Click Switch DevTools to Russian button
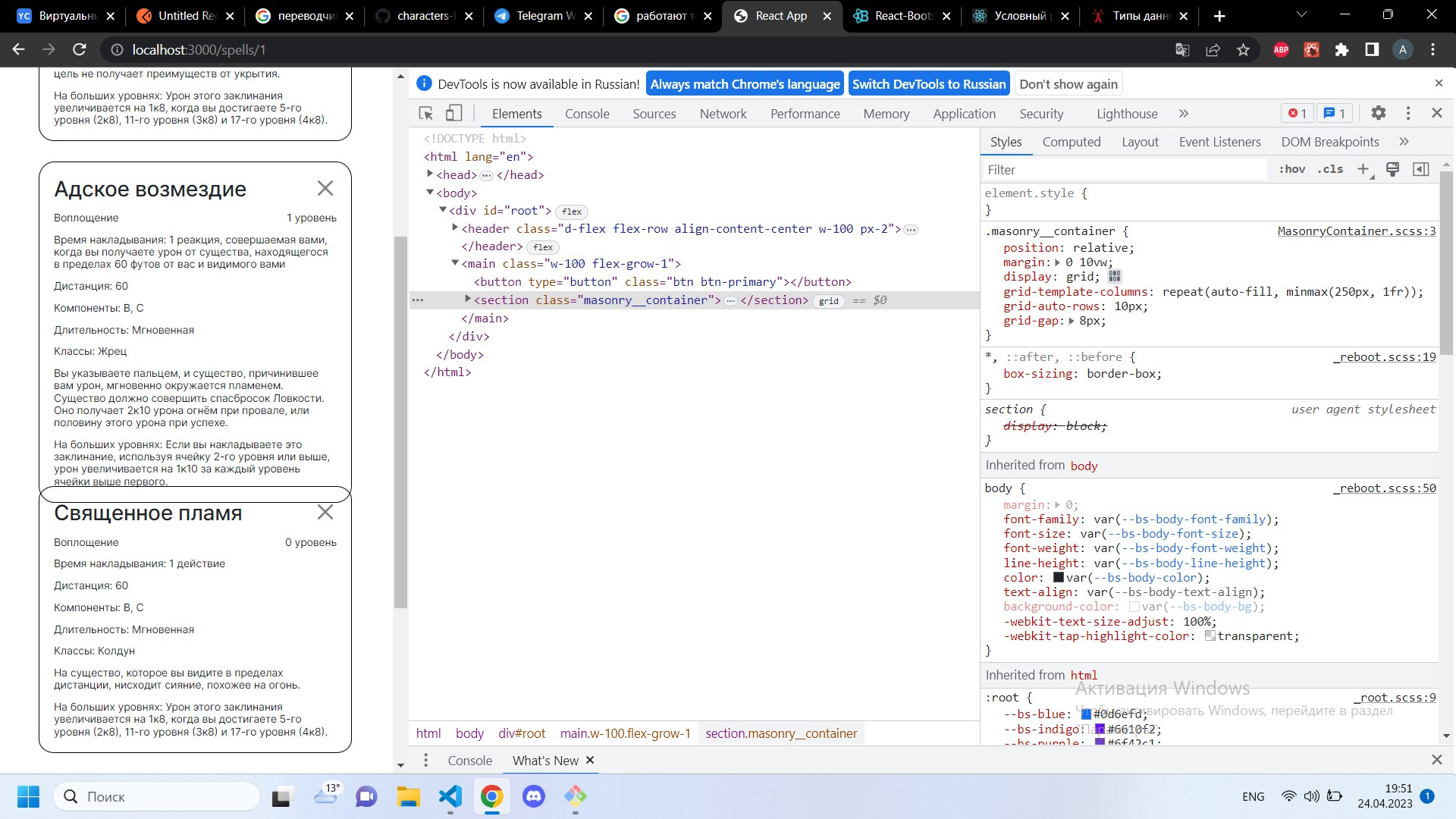 coord(929,83)
